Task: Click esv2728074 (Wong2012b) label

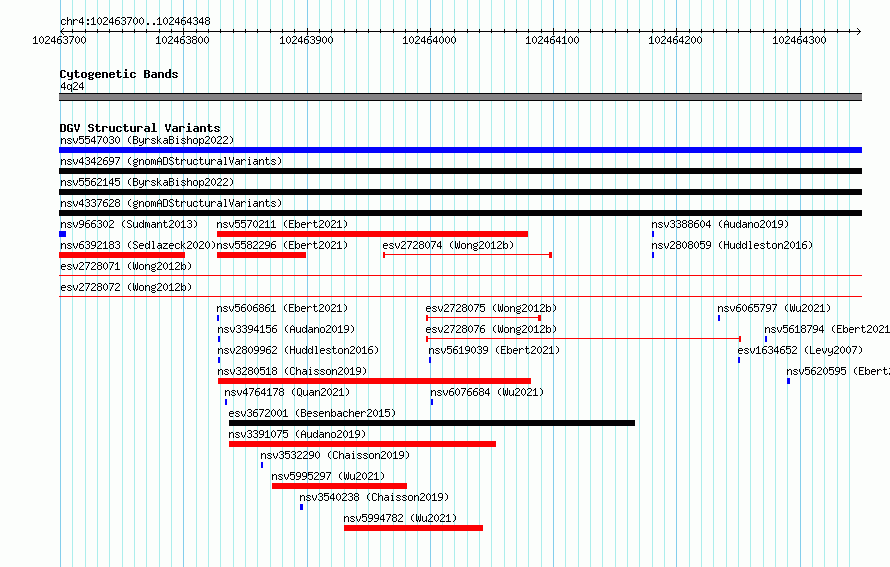Action: [x=448, y=245]
